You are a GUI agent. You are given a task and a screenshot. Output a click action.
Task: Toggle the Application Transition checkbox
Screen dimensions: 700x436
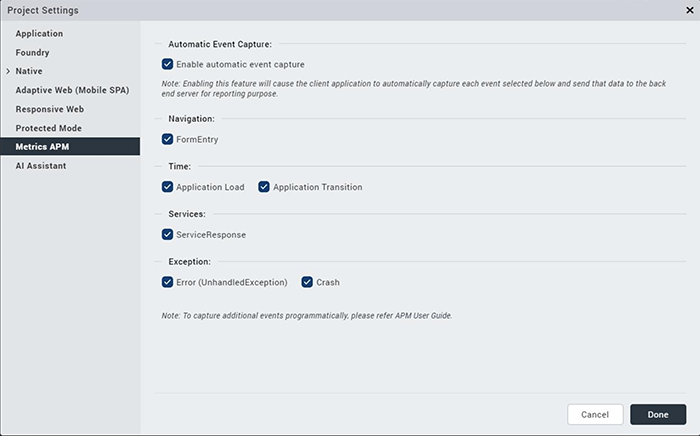tap(264, 187)
